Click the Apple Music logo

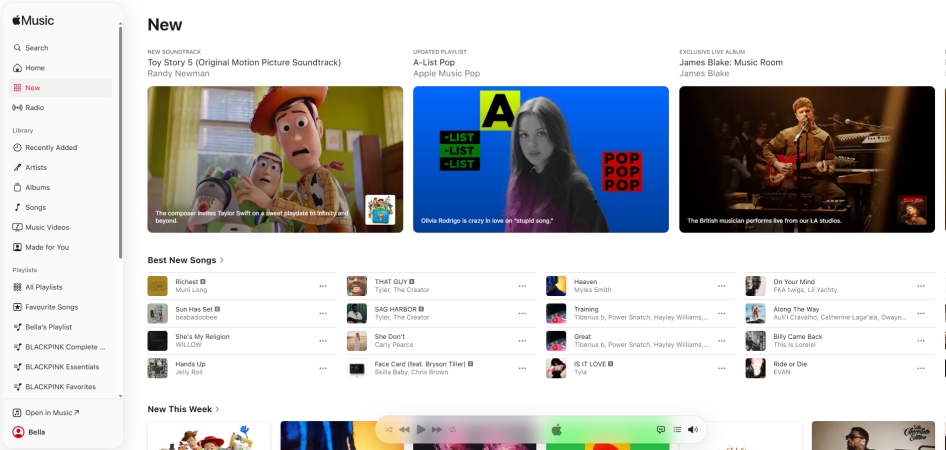[33, 21]
